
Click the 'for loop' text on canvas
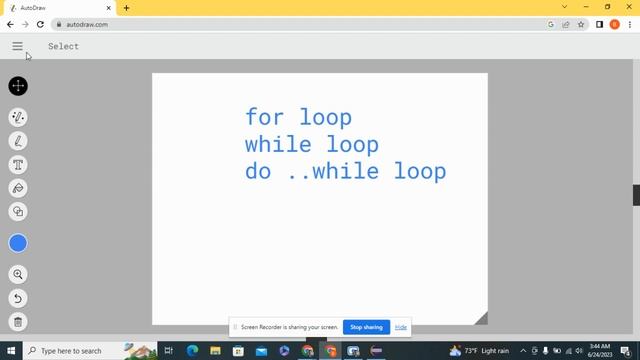[x=298, y=117]
